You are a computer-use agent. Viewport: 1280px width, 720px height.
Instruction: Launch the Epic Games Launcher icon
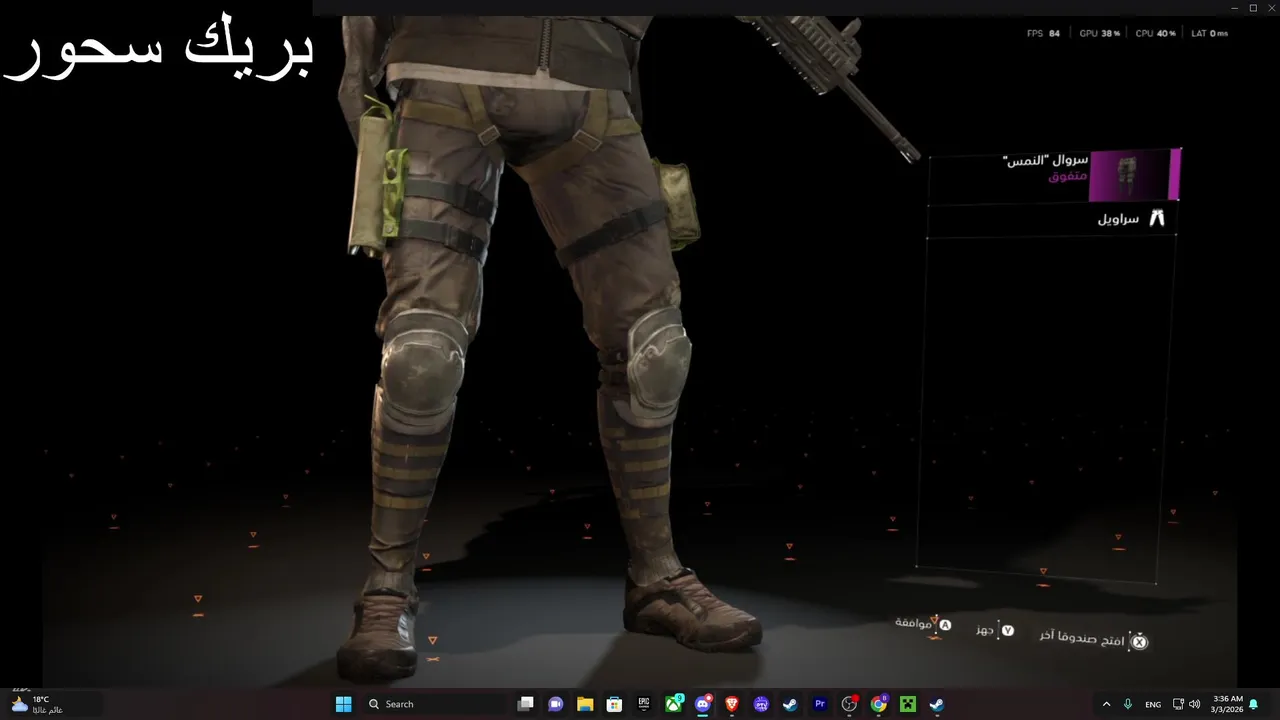[644, 704]
